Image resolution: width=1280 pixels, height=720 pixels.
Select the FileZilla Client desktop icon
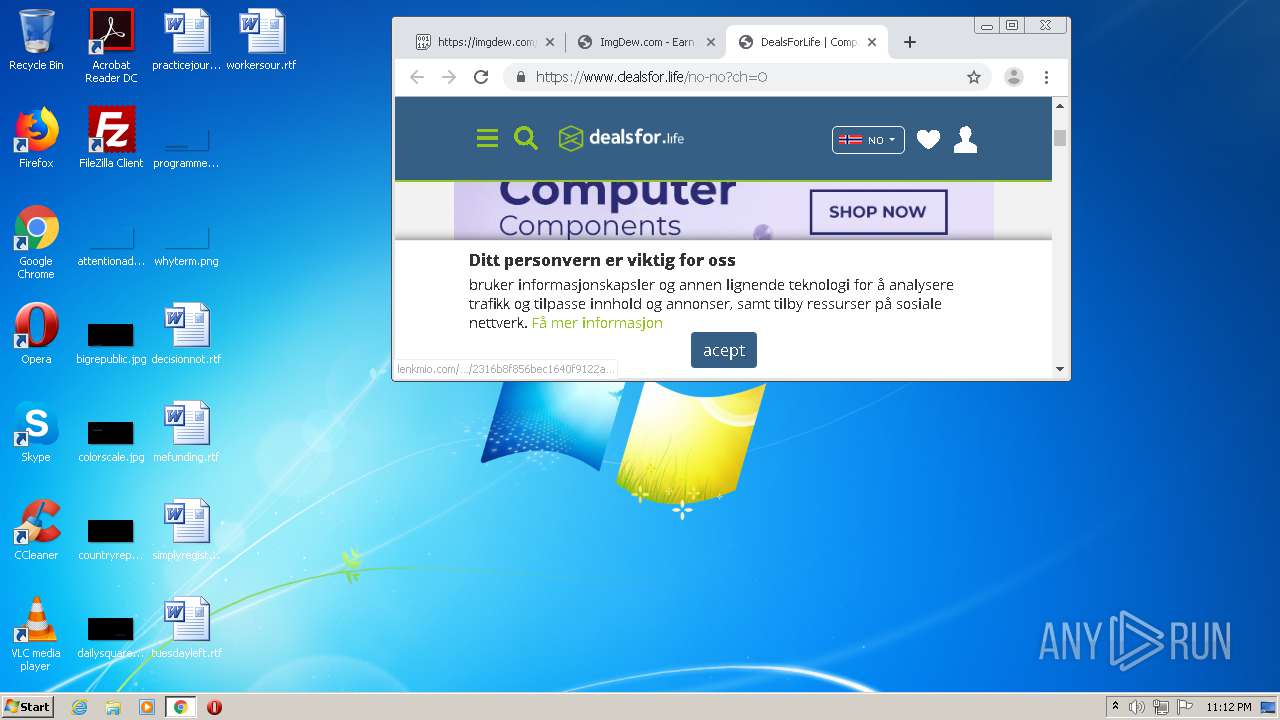111,138
